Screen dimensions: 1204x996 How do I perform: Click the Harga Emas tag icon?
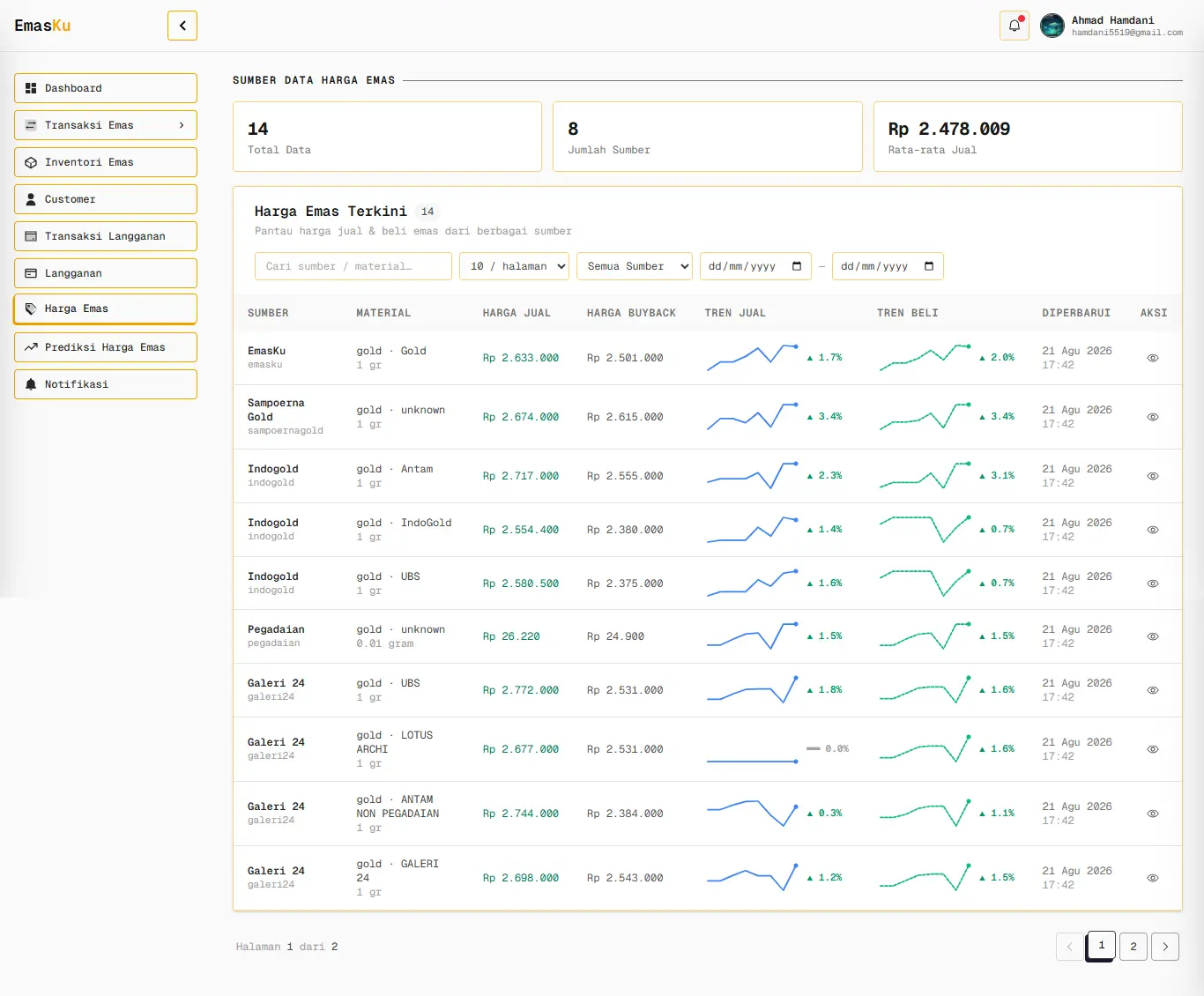[x=31, y=308]
